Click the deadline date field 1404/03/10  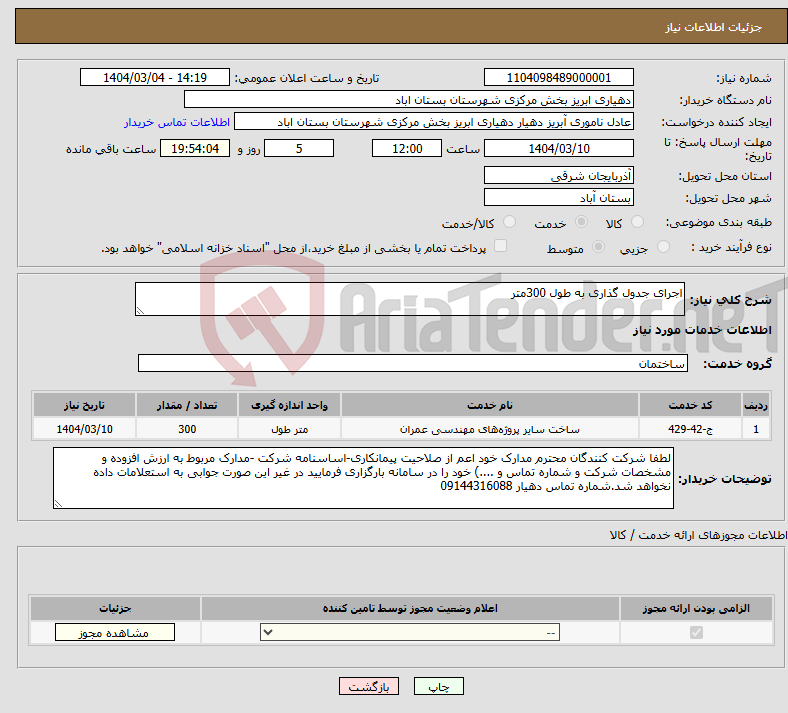(558, 148)
